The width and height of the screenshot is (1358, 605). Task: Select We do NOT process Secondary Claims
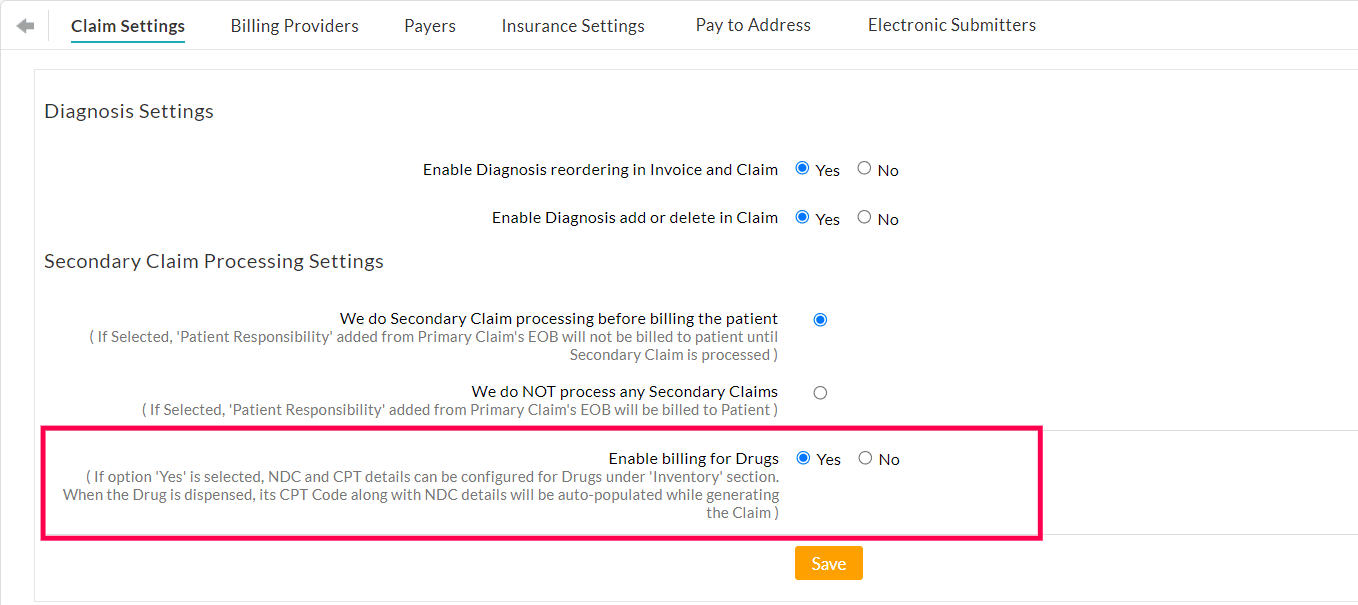point(820,392)
